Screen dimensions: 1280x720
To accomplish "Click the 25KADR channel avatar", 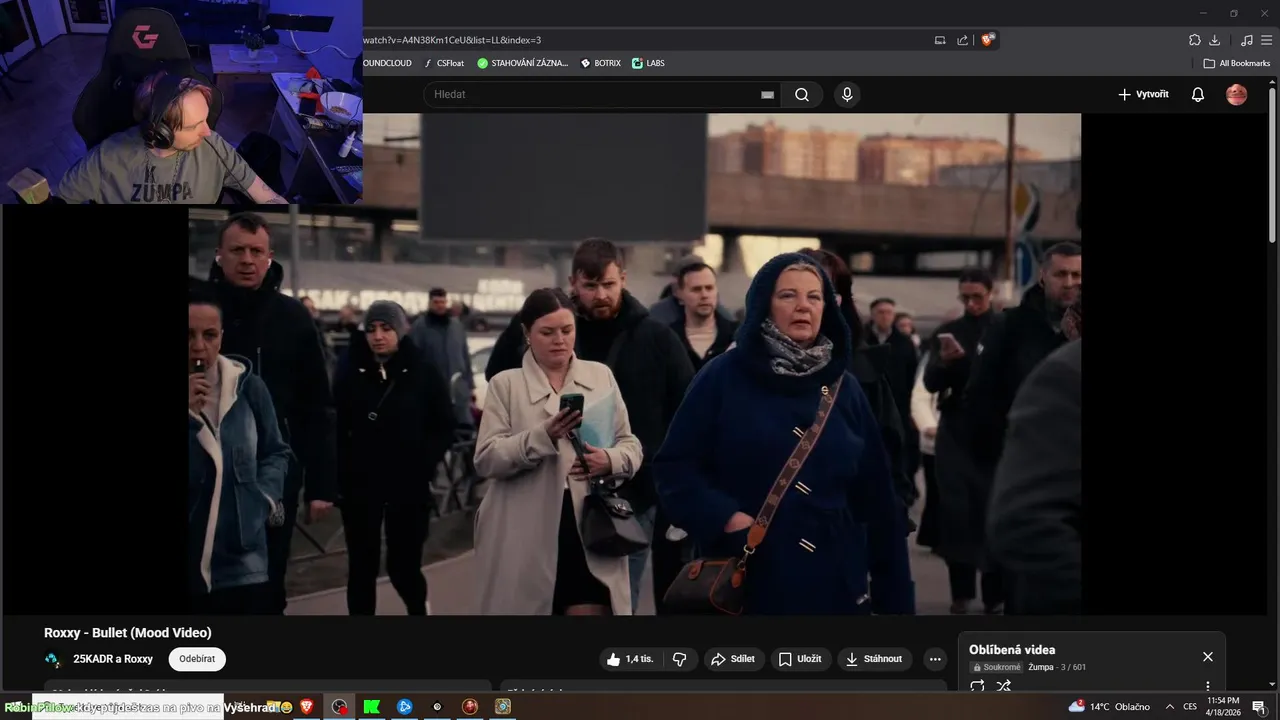I will tap(53, 659).
